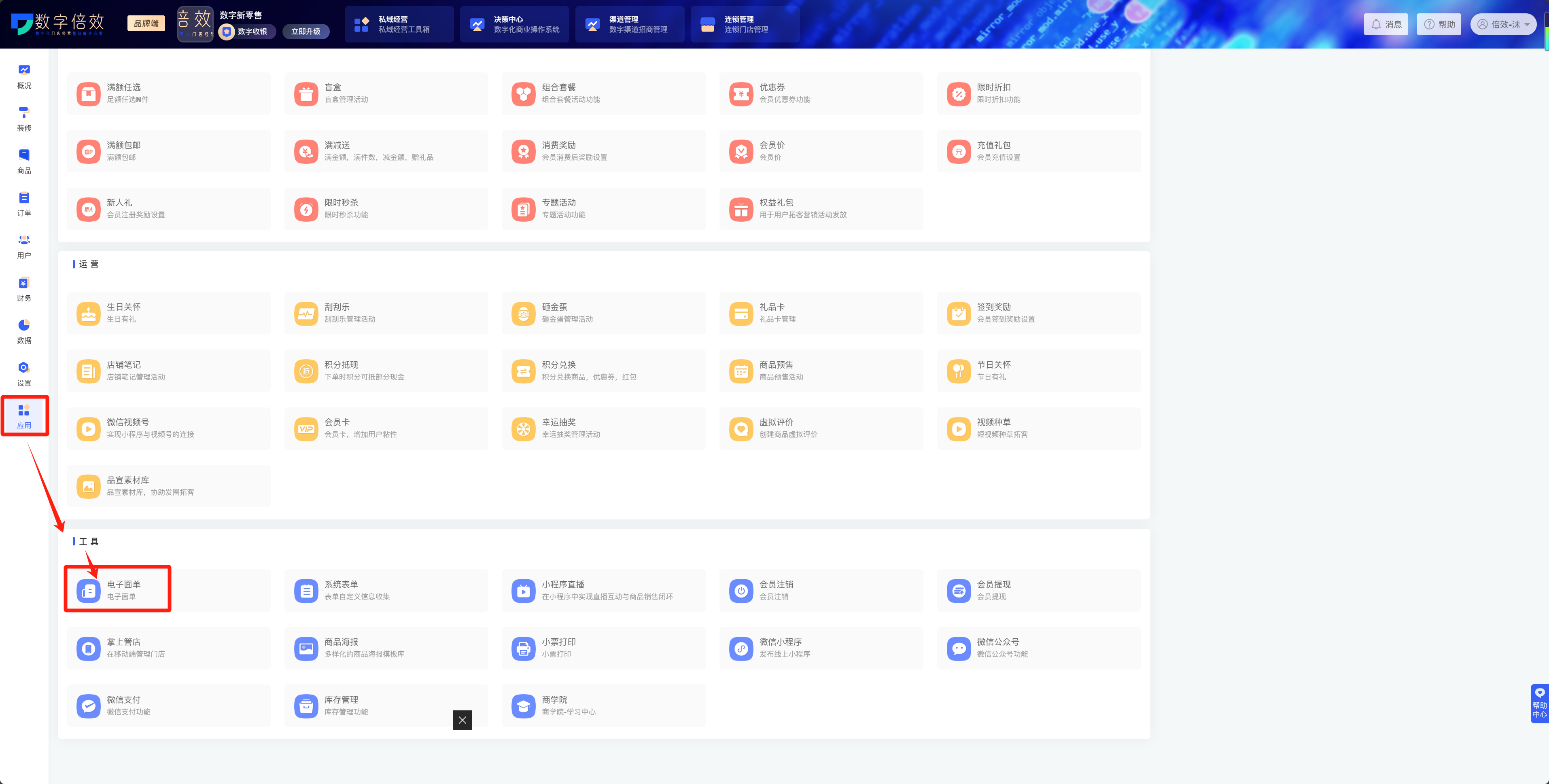Click the 掌上管店 mobile icon

click(88, 648)
